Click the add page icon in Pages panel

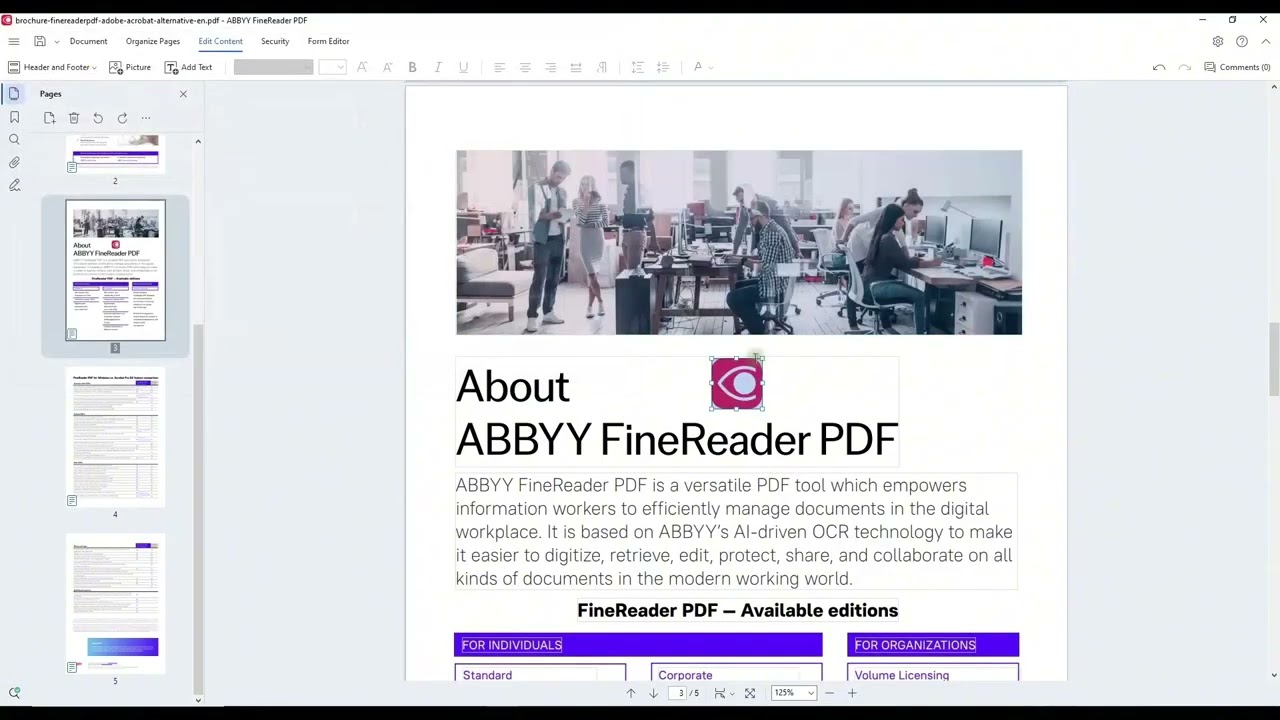(x=49, y=118)
